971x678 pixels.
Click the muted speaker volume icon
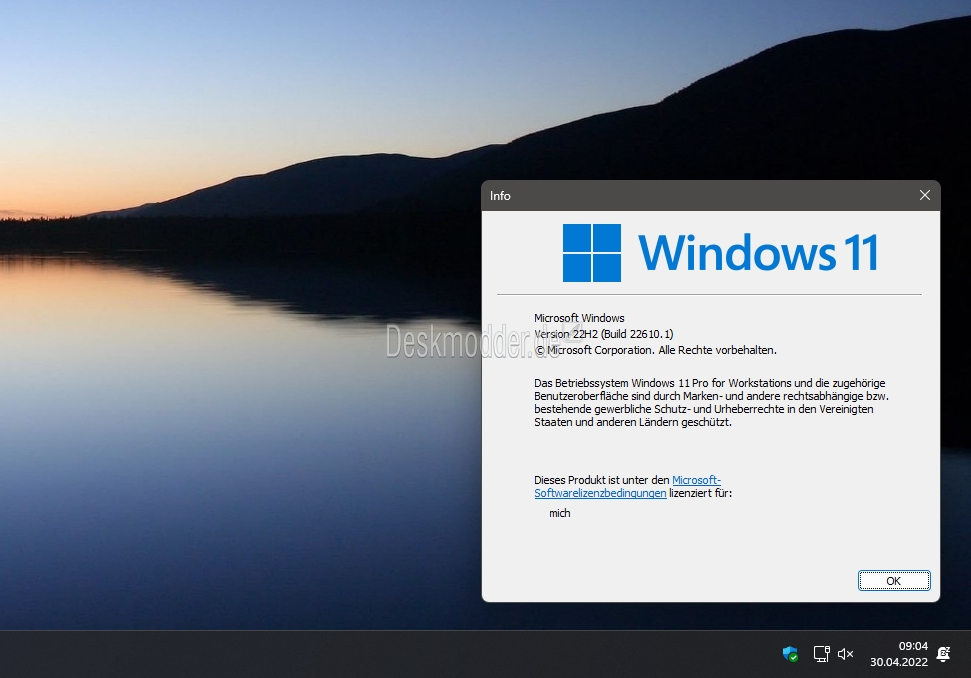(845, 654)
